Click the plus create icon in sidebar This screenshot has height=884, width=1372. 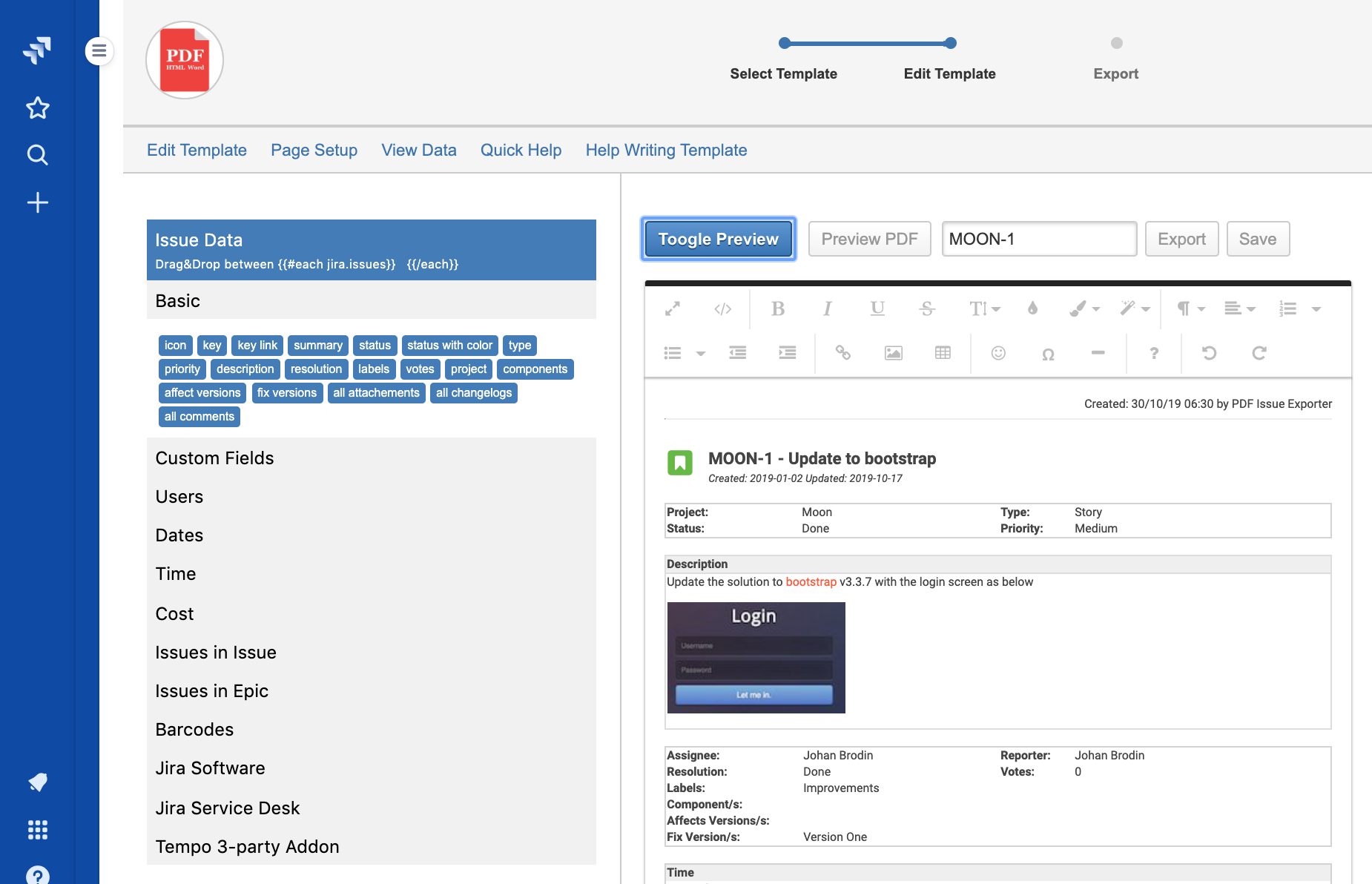[x=37, y=202]
